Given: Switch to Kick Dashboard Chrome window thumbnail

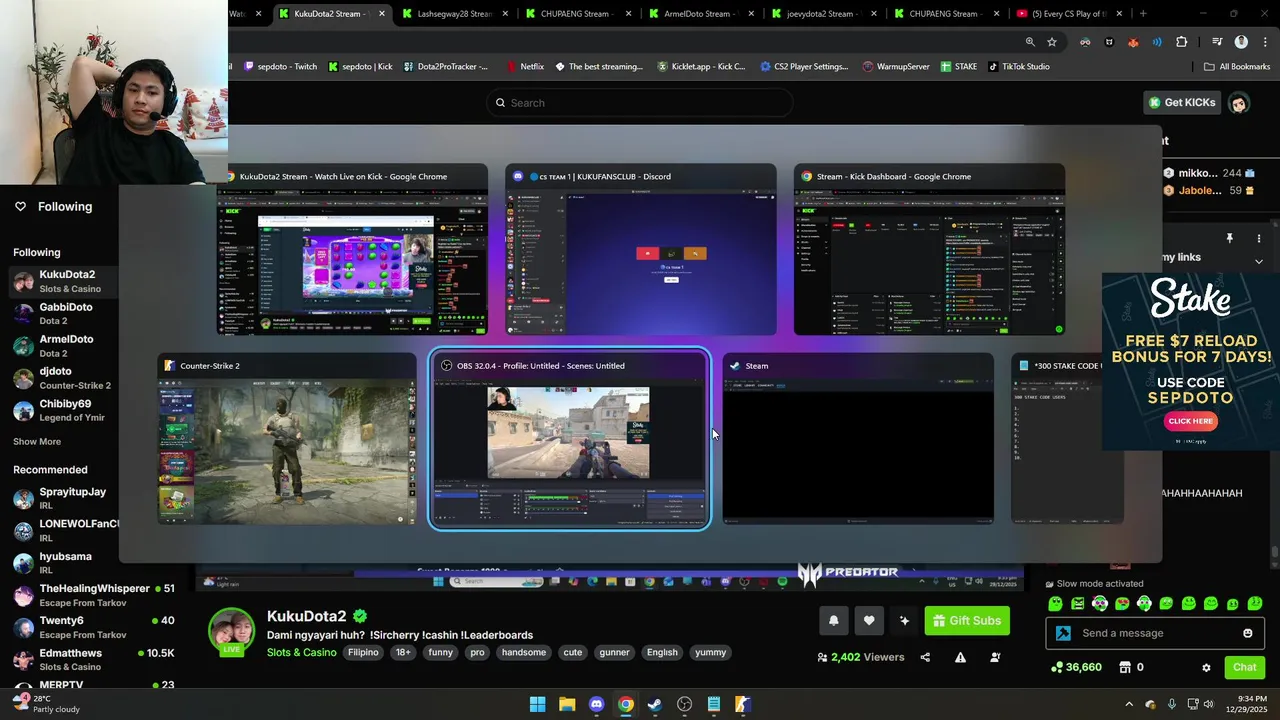Looking at the screenshot, I should [x=929, y=250].
